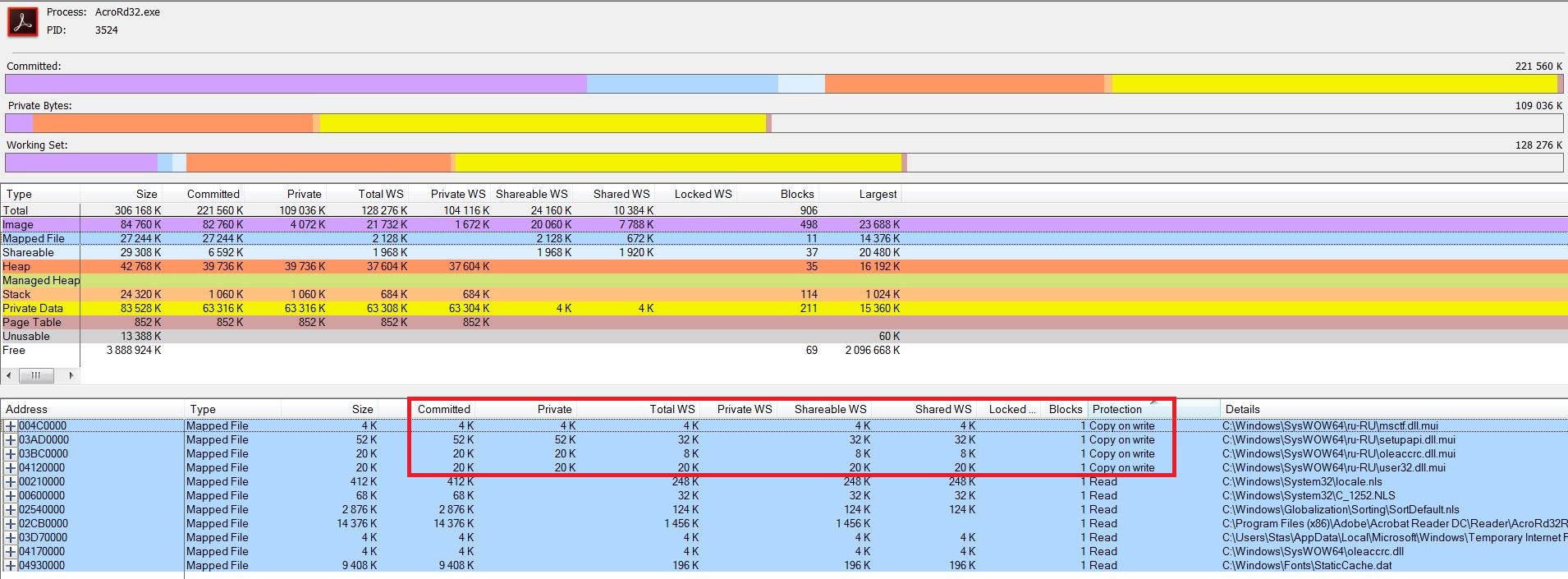Click the right arrow of horizontal scrollbar
This screenshot has width=1568, height=579.
pyautogui.click(x=71, y=375)
